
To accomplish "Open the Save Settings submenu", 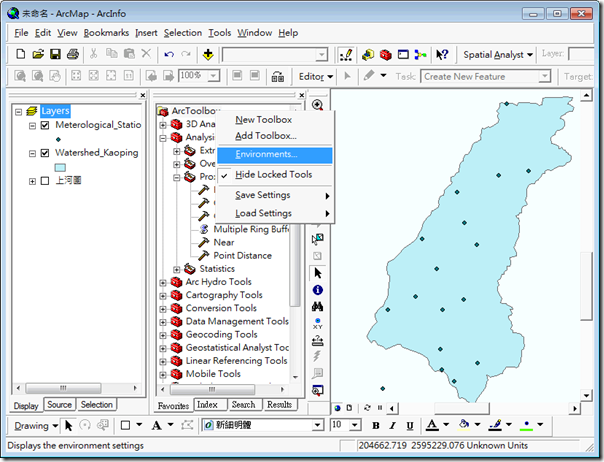I will (x=274, y=195).
